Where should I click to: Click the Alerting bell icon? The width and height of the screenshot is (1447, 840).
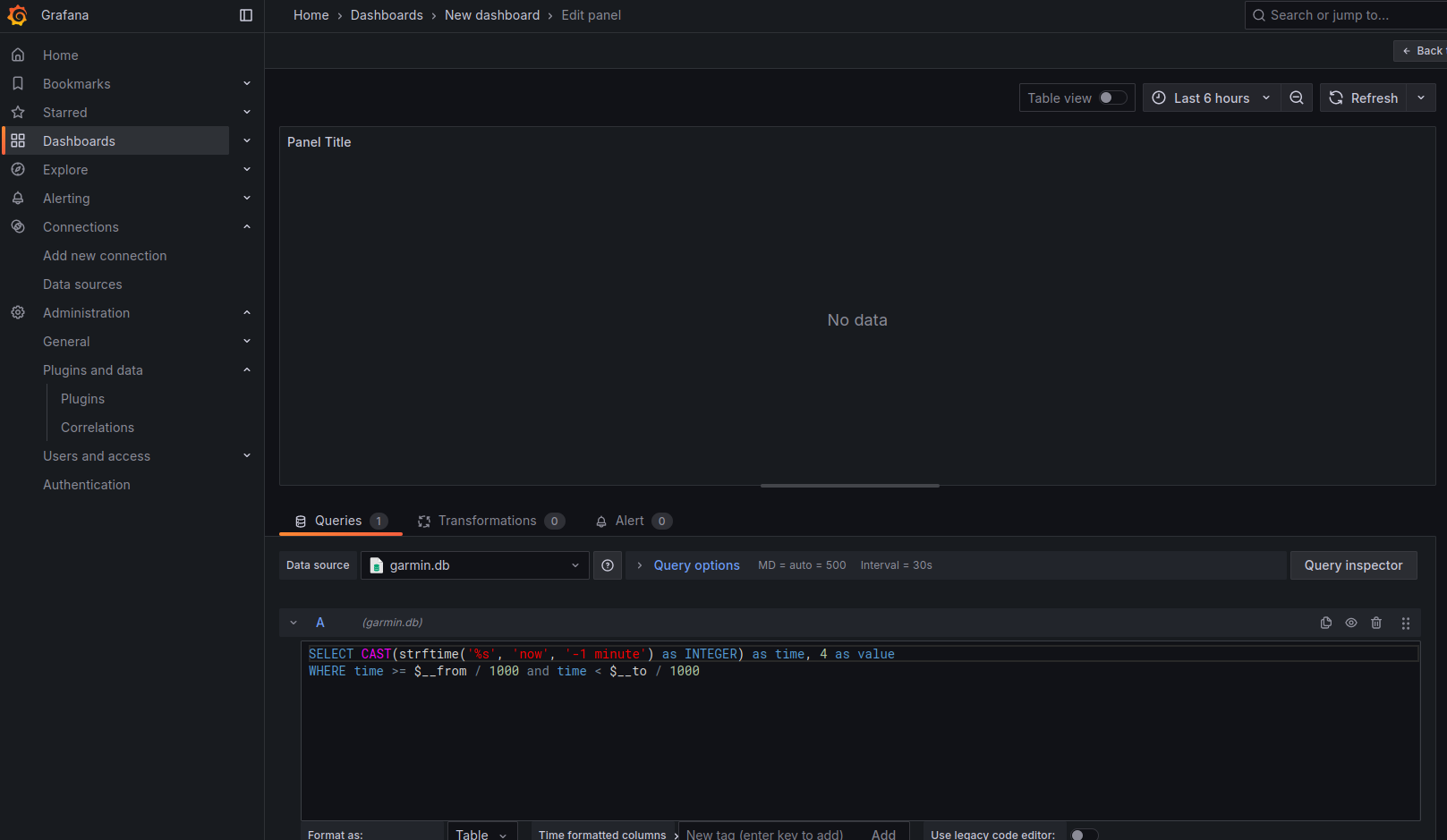(x=18, y=199)
